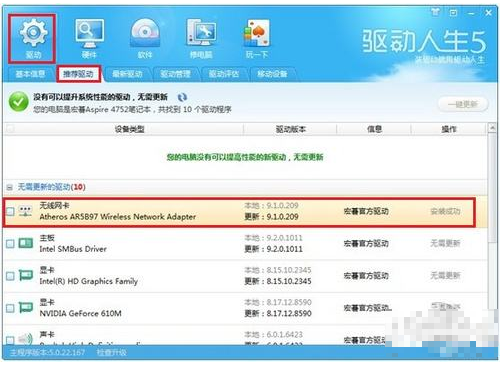Click the wireless network card device icon
501x365 pixels.
[26, 211]
